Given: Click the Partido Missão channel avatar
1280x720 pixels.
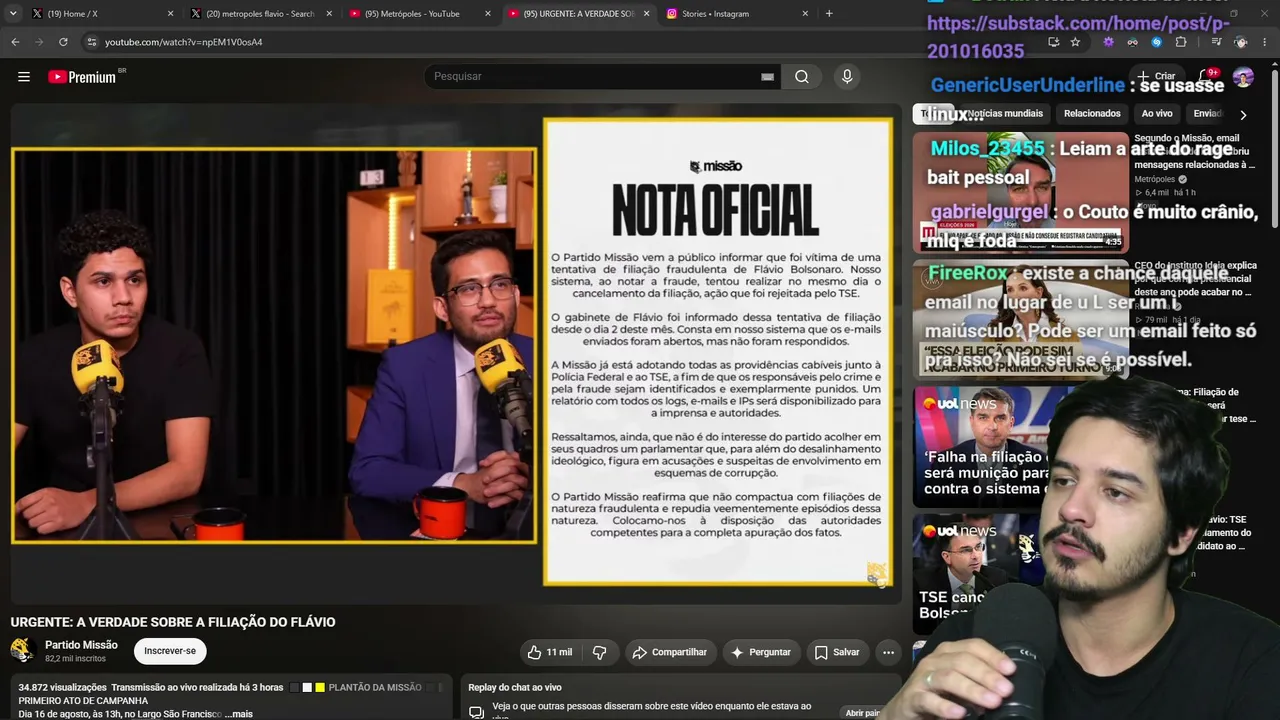Looking at the screenshot, I should (23, 650).
